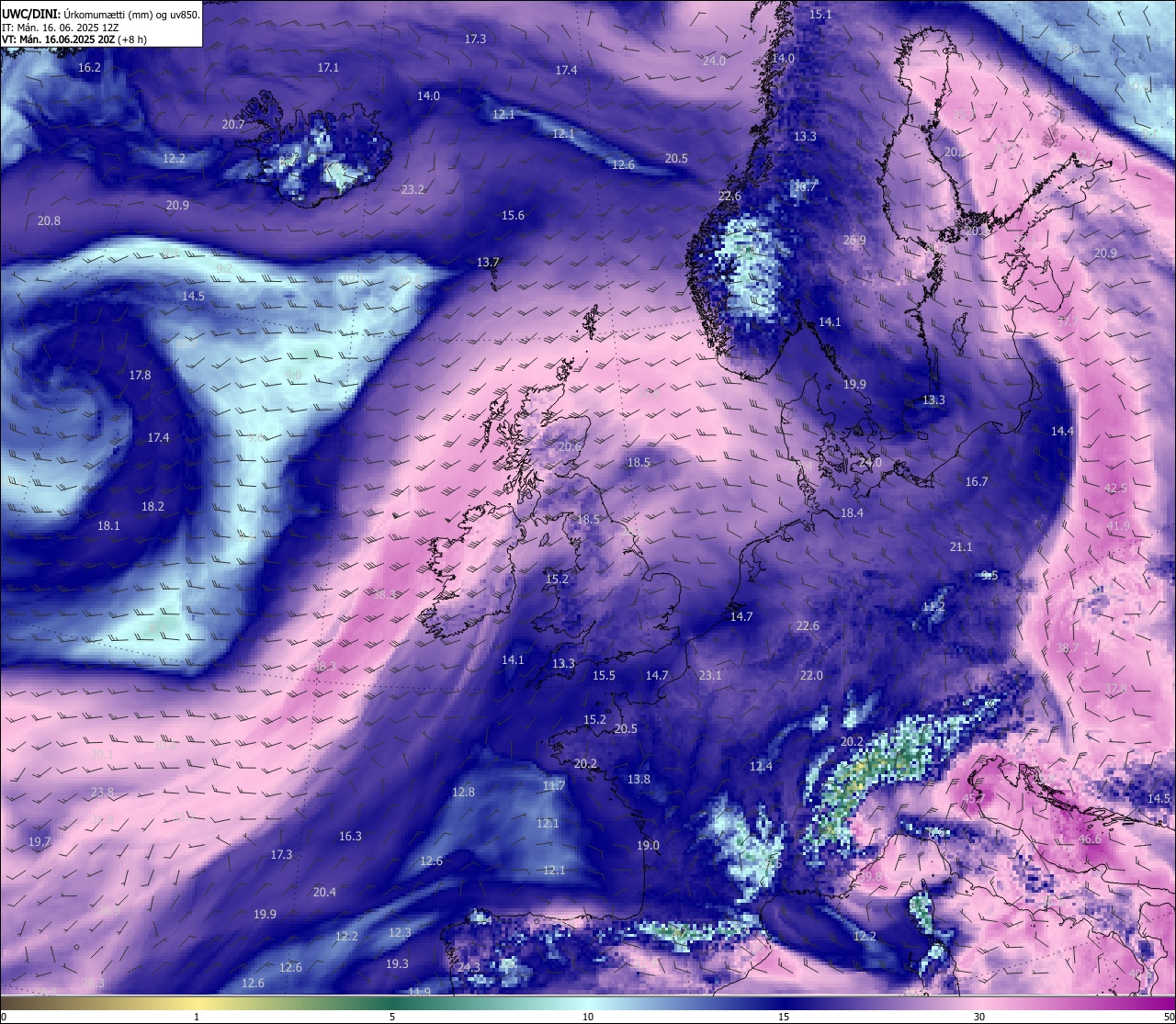This screenshot has width=1176, height=1024.
Task: Click the color scale tick label '50'
Action: pyautogui.click(x=1168, y=1017)
